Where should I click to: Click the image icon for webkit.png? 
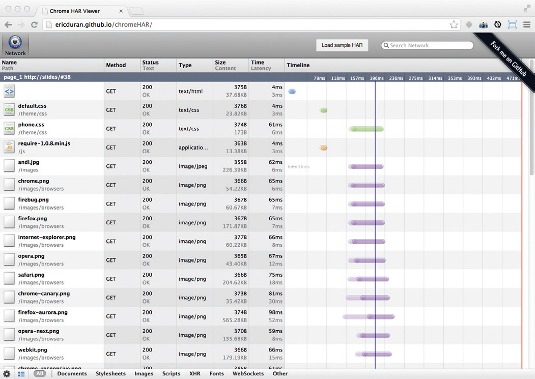click(x=9, y=354)
